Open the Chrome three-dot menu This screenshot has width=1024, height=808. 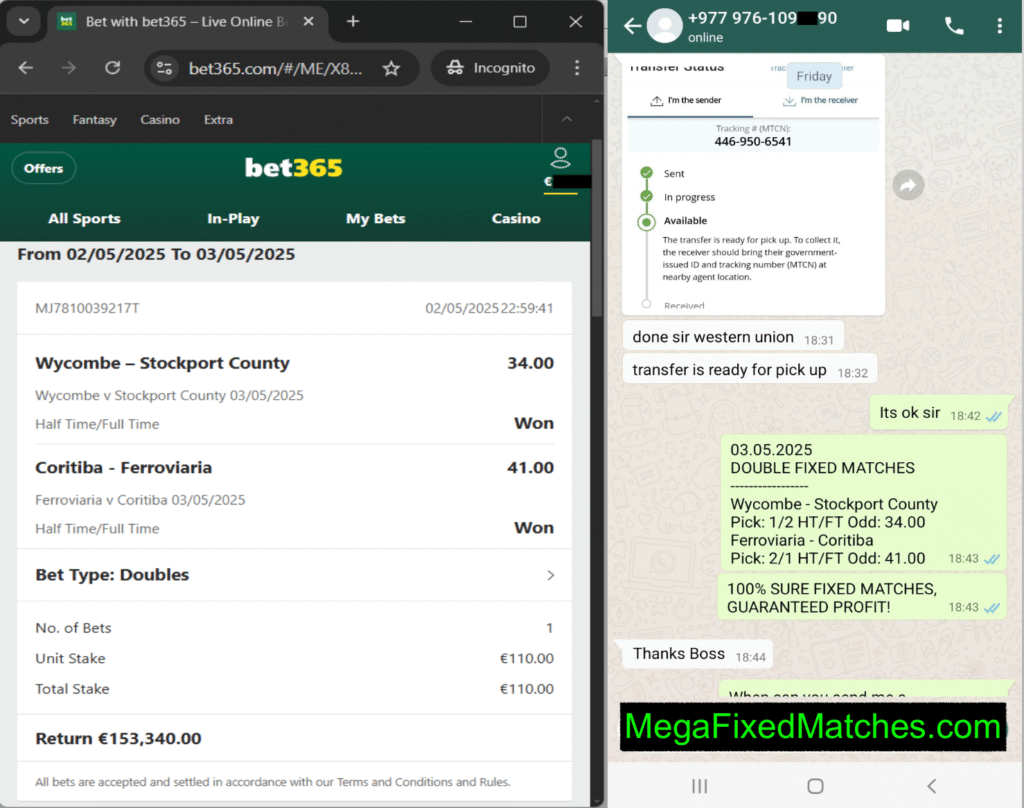(577, 68)
